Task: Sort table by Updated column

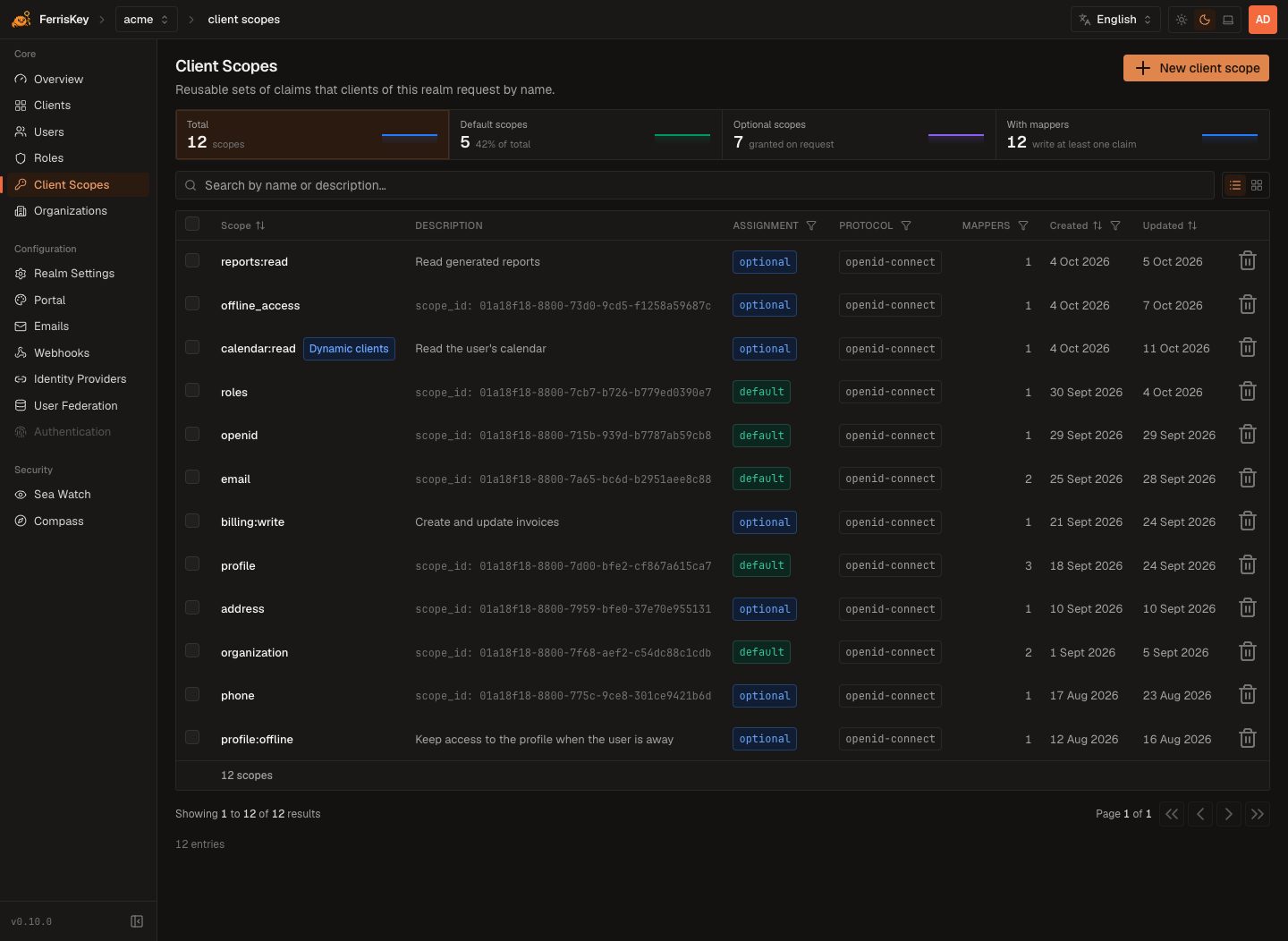Action: pos(1169,225)
